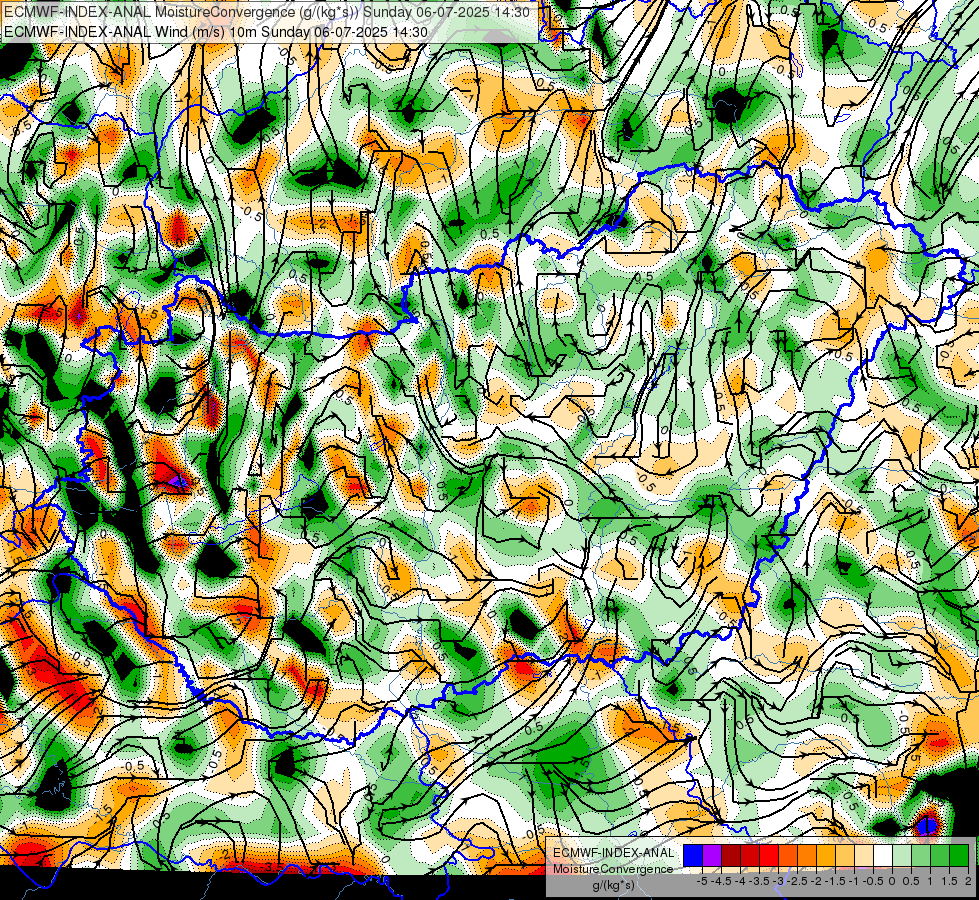979x900 pixels.
Task: Click the g/(kg*s) unit label in legend
Action: pyautogui.click(x=613, y=885)
